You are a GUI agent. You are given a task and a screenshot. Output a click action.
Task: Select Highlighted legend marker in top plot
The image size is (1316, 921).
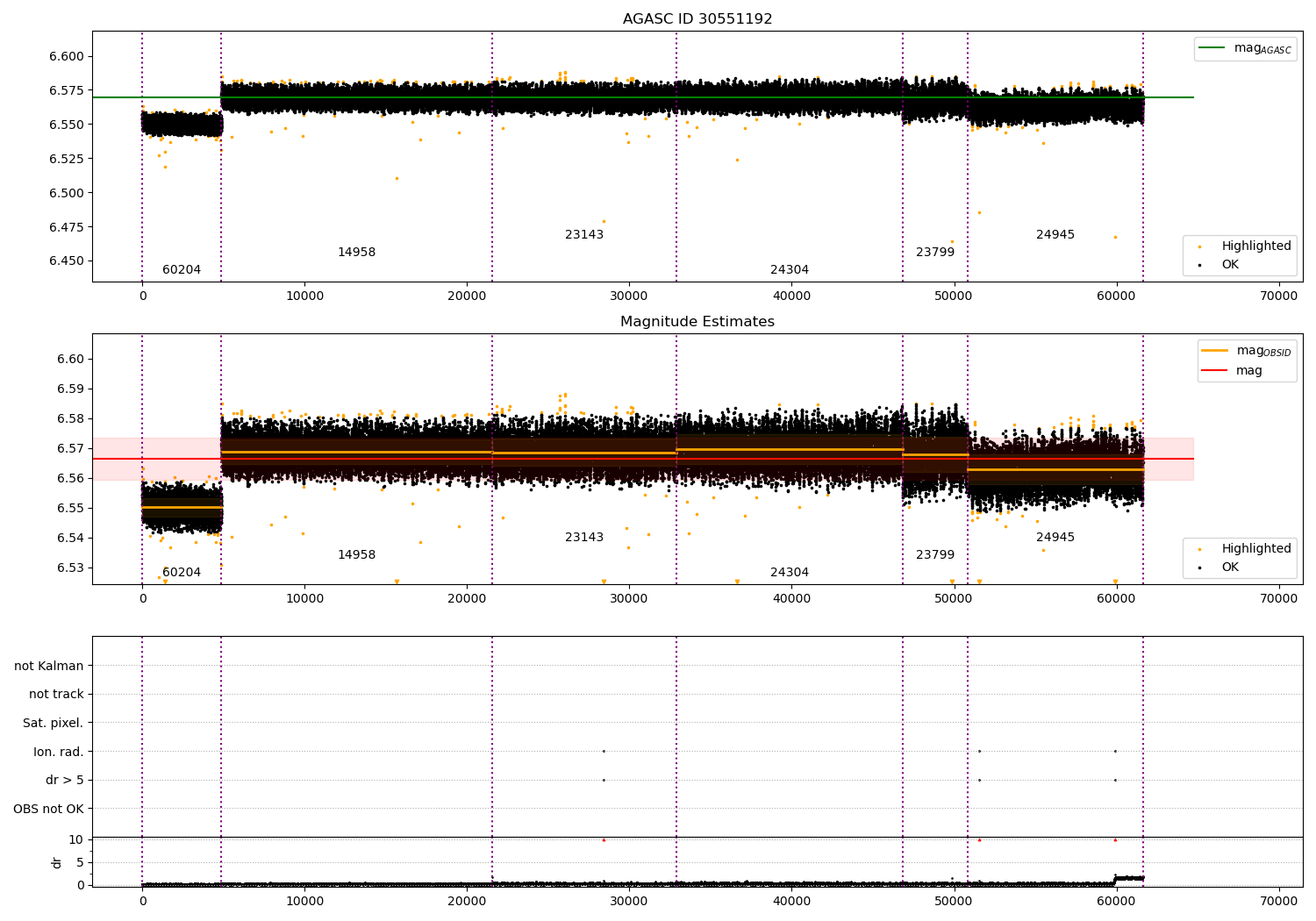coord(1199,246)
